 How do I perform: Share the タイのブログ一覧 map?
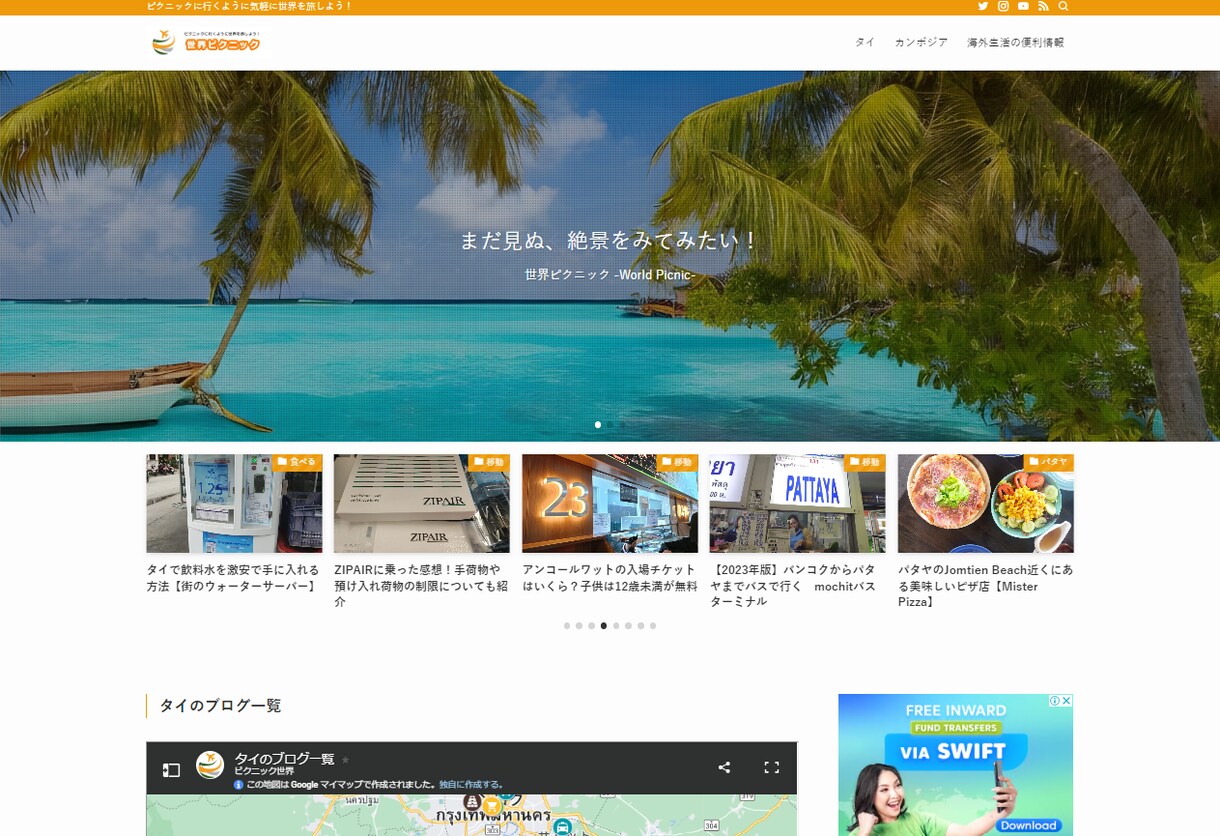724,767
